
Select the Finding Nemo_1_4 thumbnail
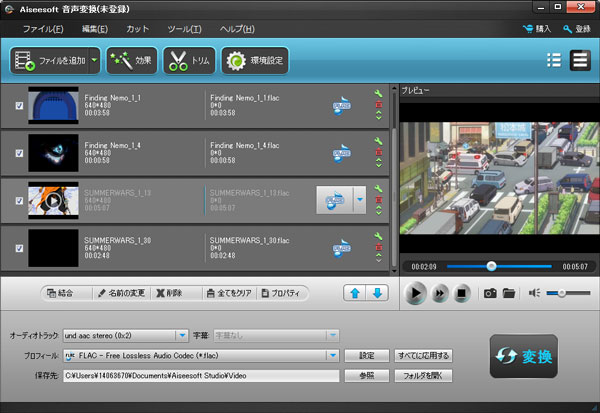[53, 153]
